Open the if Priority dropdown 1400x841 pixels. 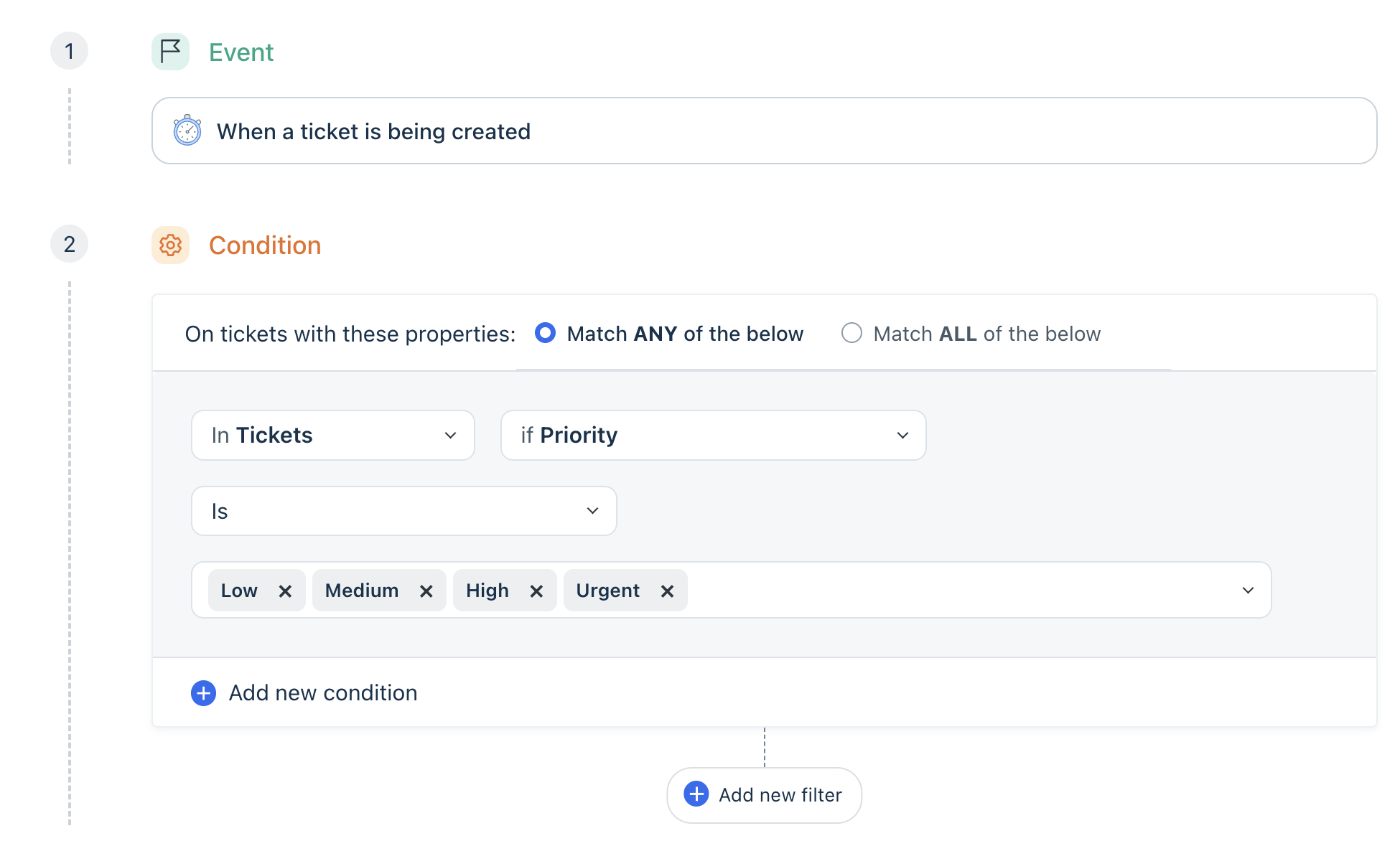714,436
